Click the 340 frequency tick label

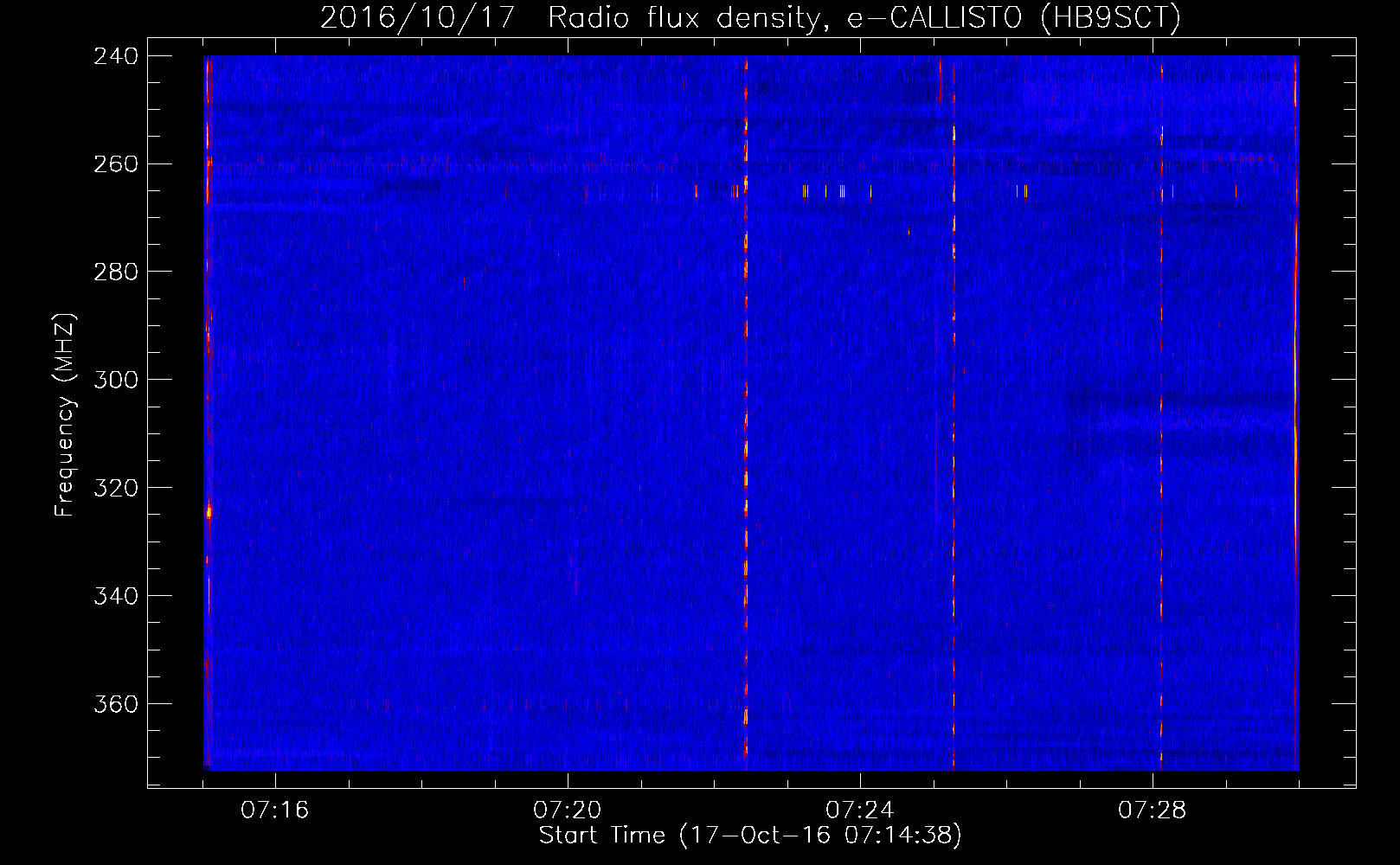(116, 597)
